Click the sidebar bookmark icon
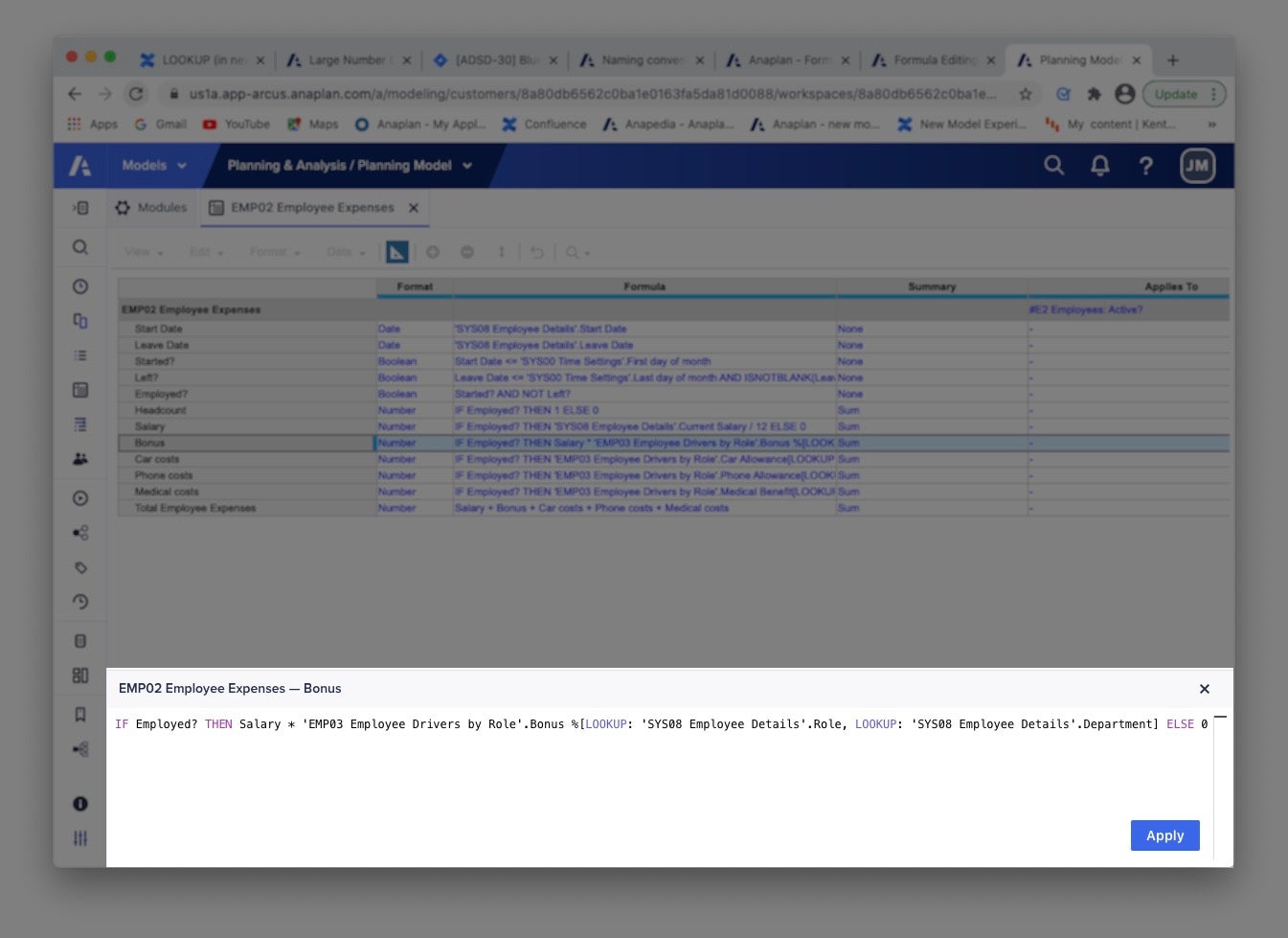1288x938 pixels. point(80,715)
